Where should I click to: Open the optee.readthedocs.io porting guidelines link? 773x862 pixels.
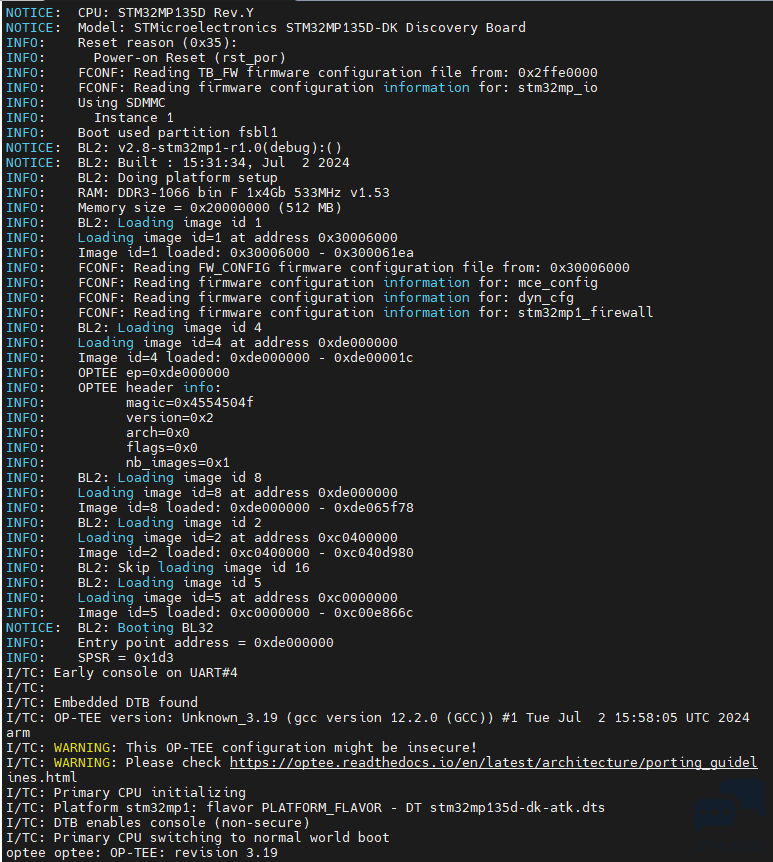pyautogui.click(x=493, y=763)
